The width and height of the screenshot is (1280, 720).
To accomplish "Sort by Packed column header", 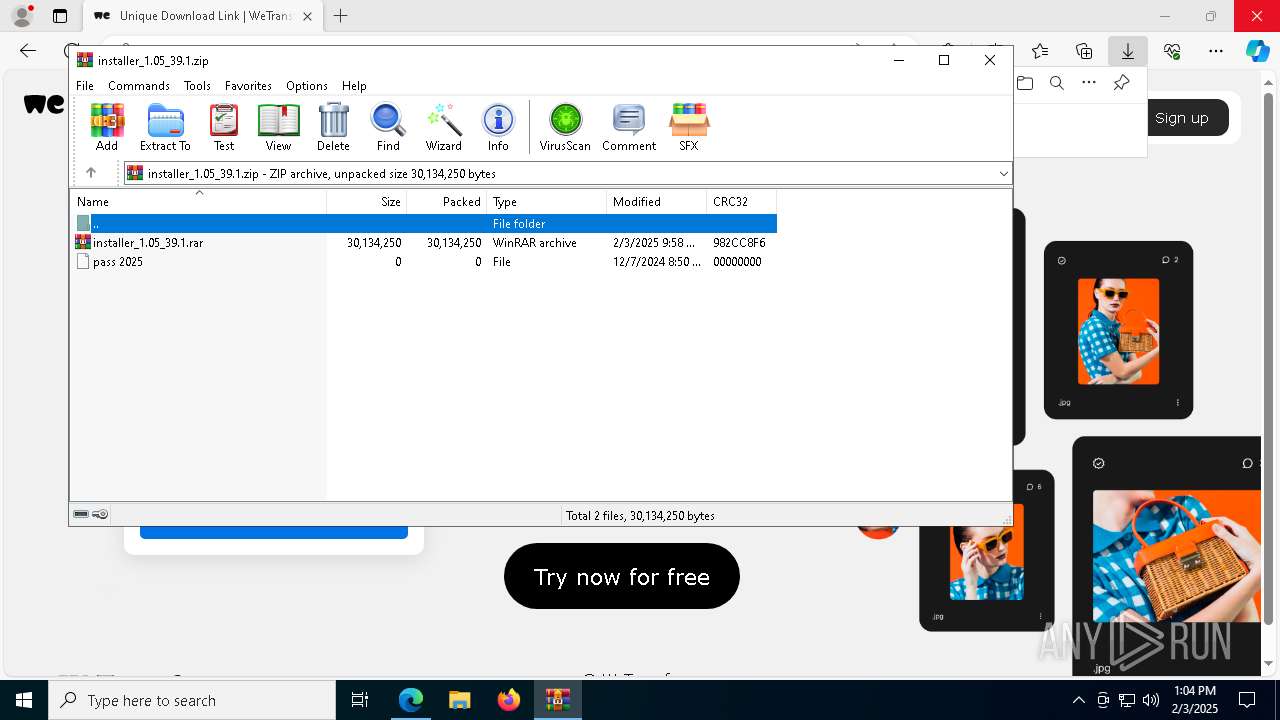I will coord(446,202).
